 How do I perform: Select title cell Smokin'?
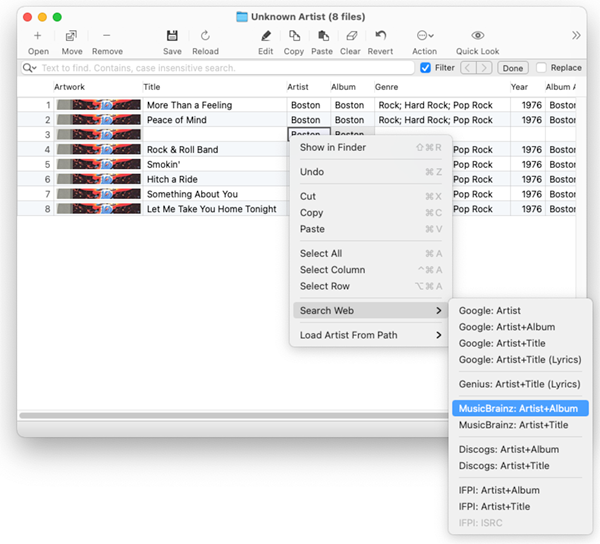point(215,165)
